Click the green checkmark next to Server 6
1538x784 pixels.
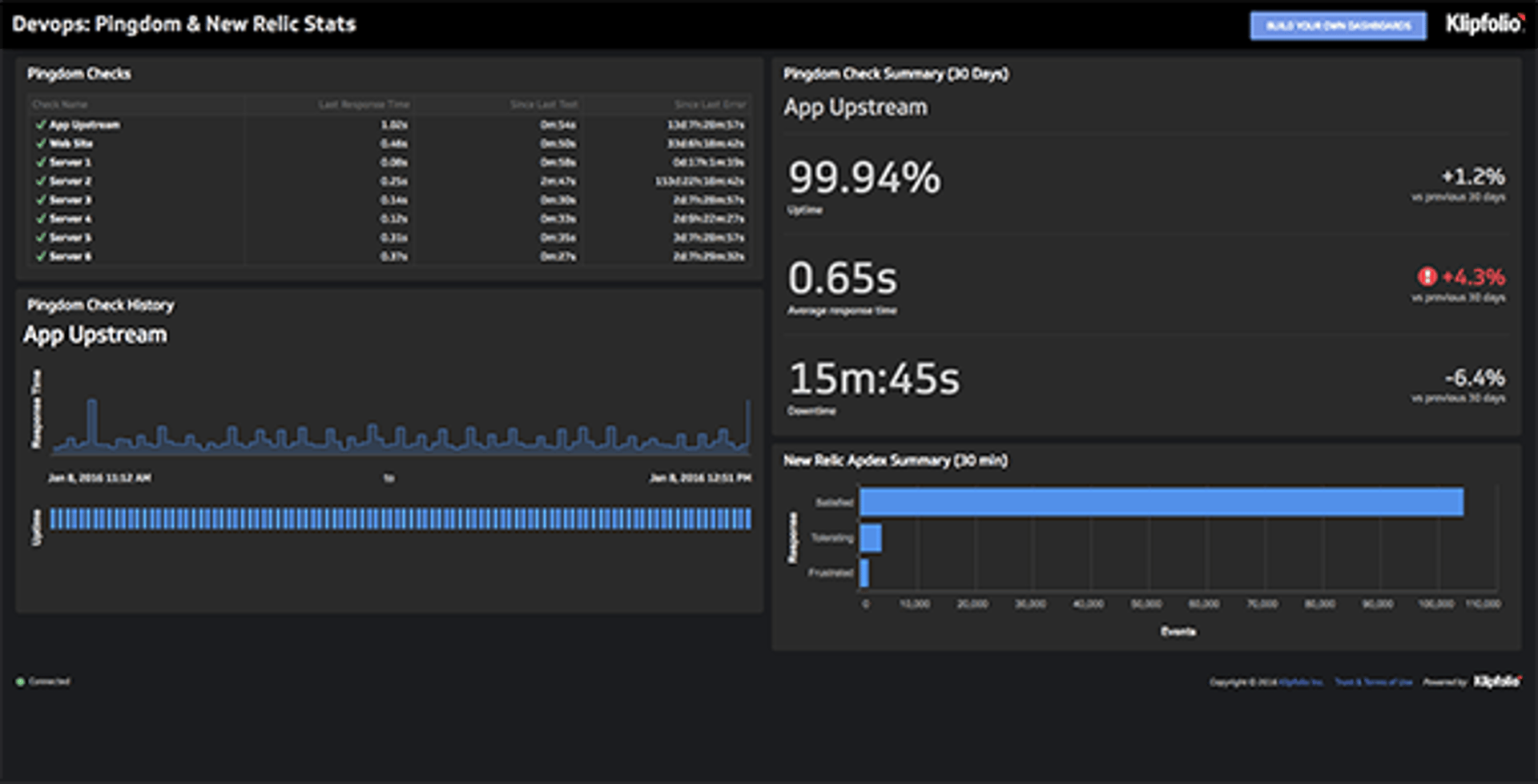click(x=40, y=256)
